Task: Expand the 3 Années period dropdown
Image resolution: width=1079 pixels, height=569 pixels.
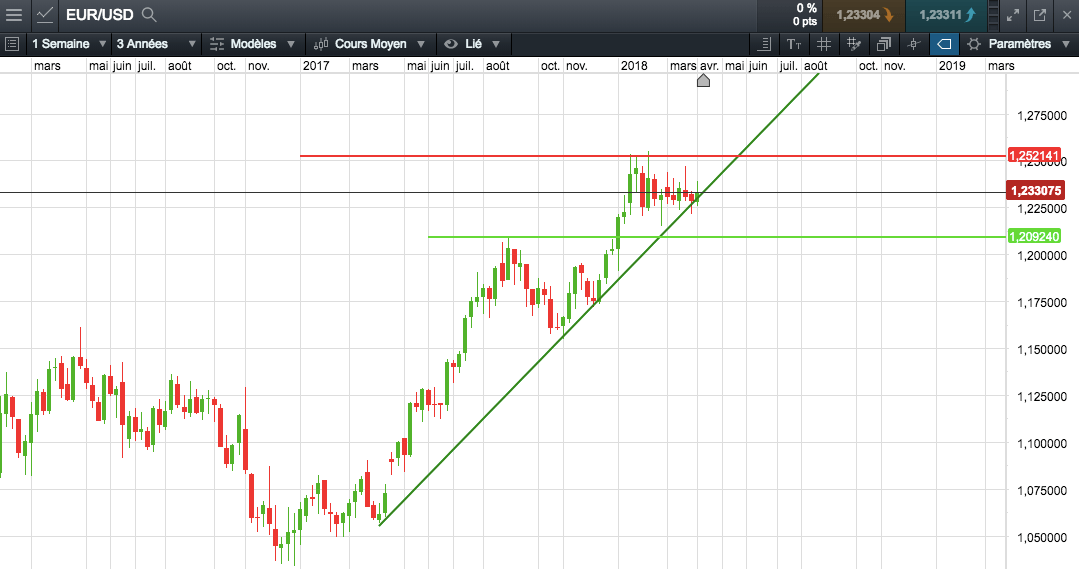Action: (x=156, y=44)
